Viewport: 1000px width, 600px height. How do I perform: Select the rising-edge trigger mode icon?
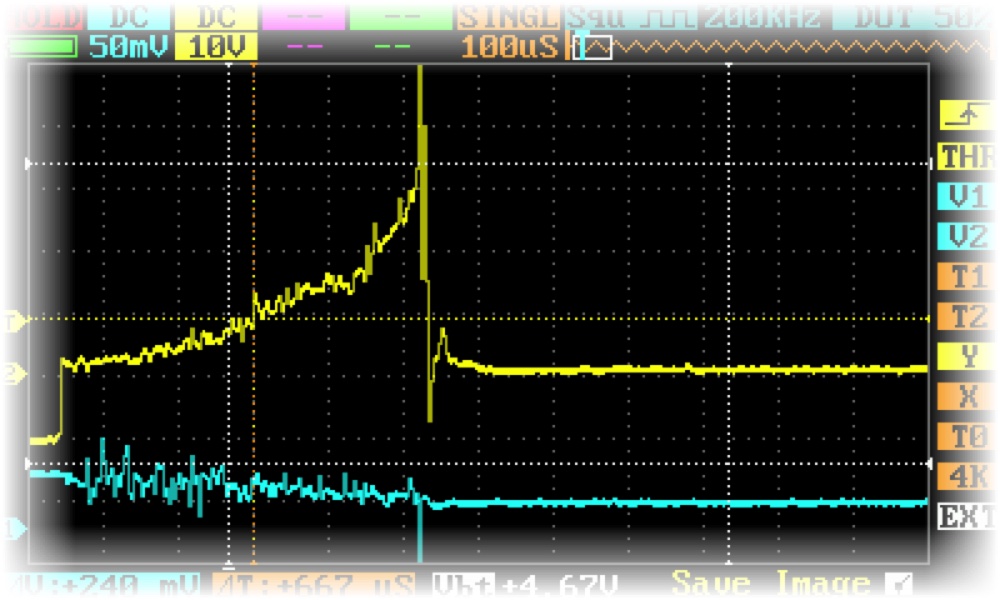[966, 116]
